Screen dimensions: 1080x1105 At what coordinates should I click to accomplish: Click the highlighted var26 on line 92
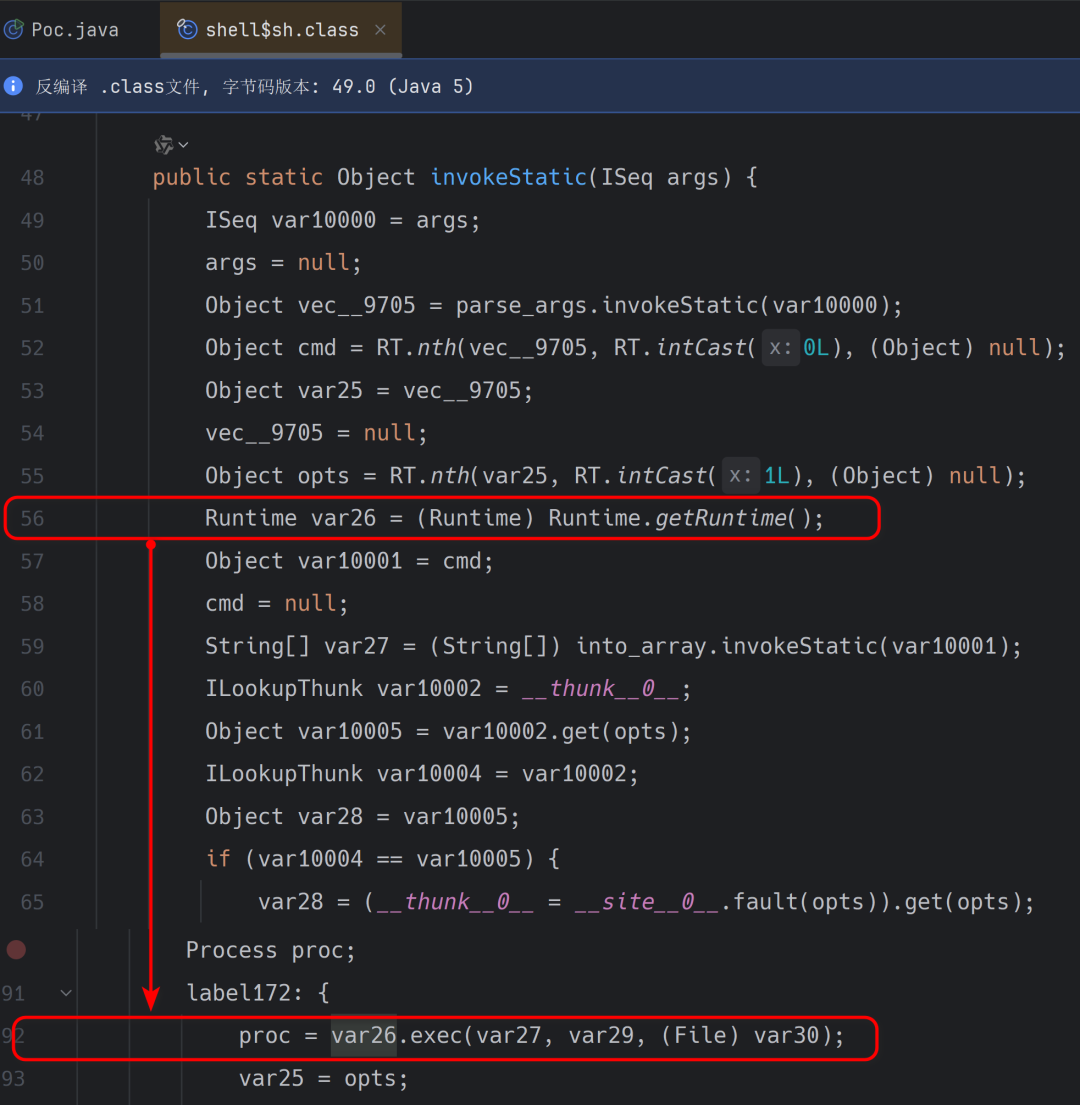[x=364, y=1035]
